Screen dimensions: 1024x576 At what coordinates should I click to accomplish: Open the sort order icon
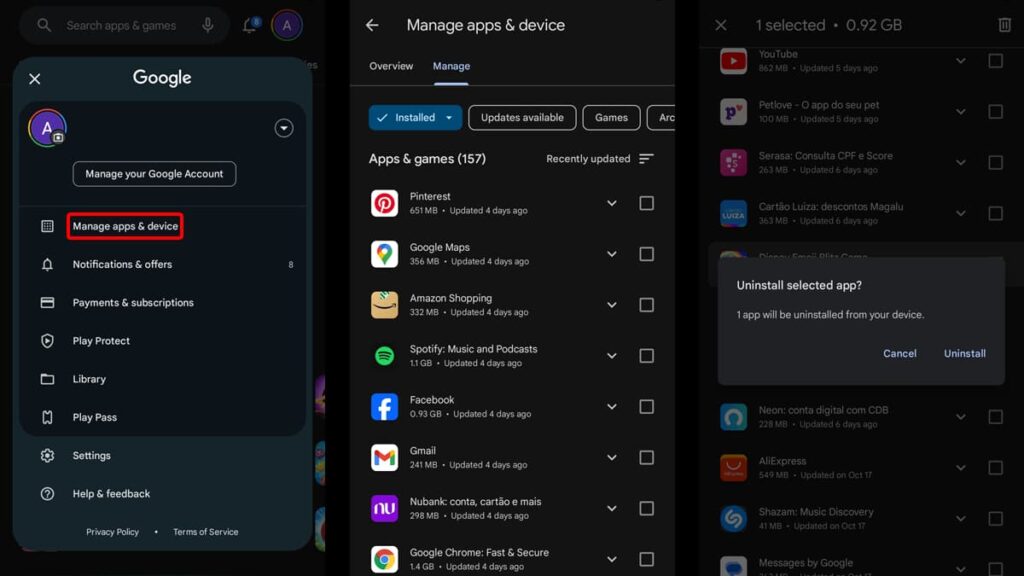point(646,159)
